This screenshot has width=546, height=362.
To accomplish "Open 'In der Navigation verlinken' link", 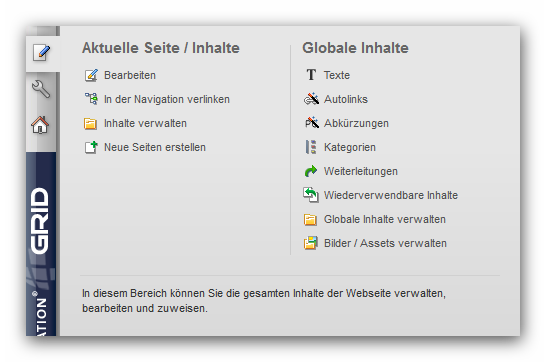I will [x=167, y=99].
